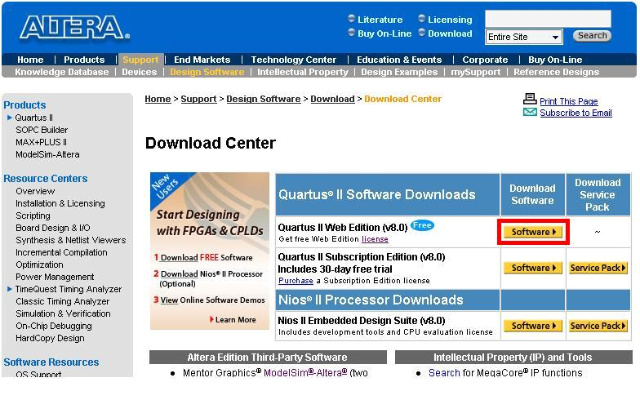
Task: Click the printer icon beside Print This Page
Action: (x=530, y=99)
